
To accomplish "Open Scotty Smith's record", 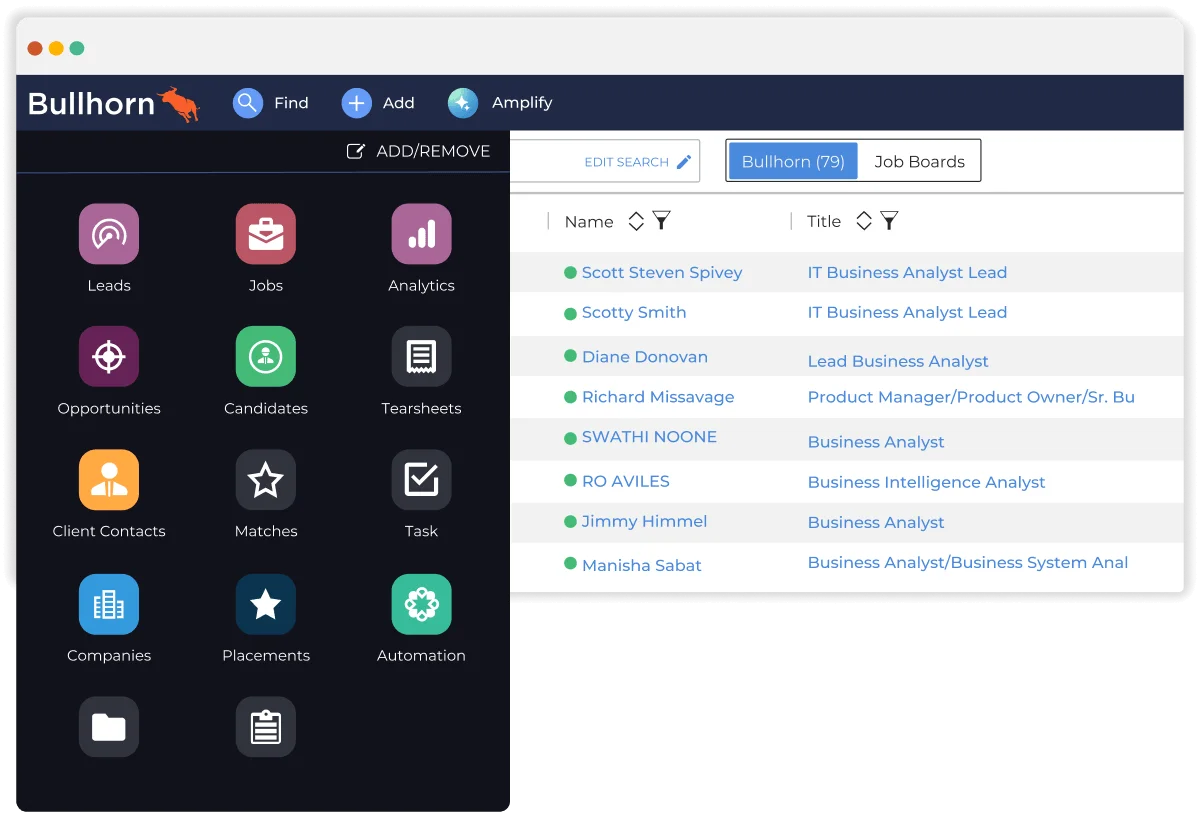I will [x=634, y=312].
